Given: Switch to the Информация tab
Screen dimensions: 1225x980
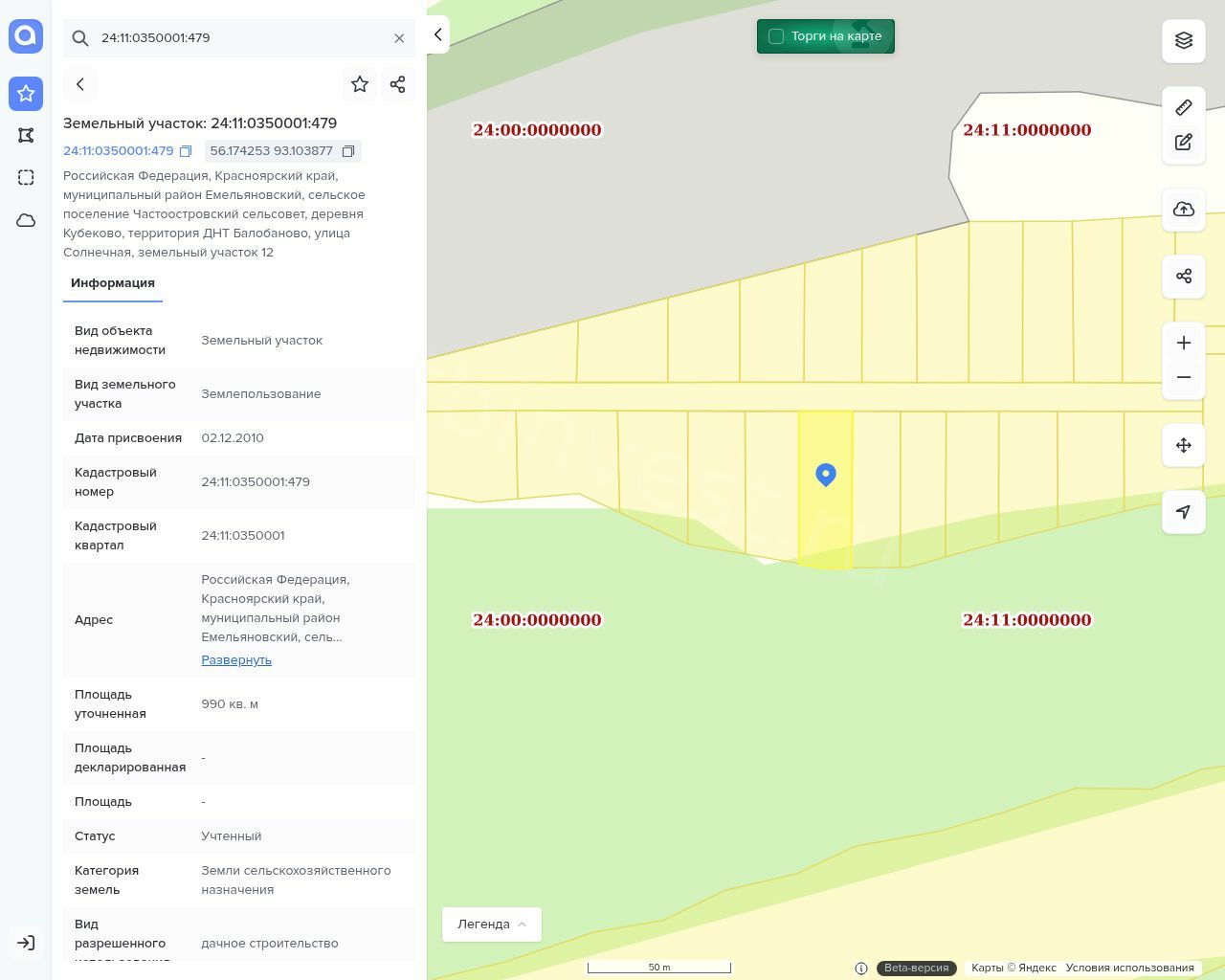Looking at the screenshot, I should pos(113,283).
